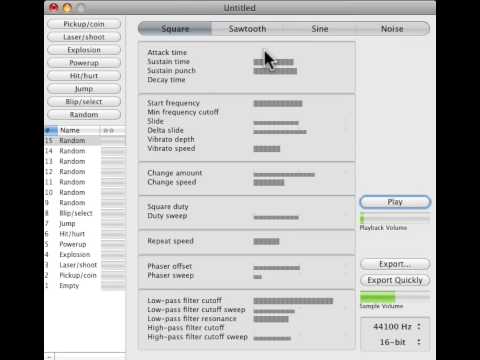This screenshot has height=360, width=480.
Task: Click the Jump preset button
Action: [84, 89]
